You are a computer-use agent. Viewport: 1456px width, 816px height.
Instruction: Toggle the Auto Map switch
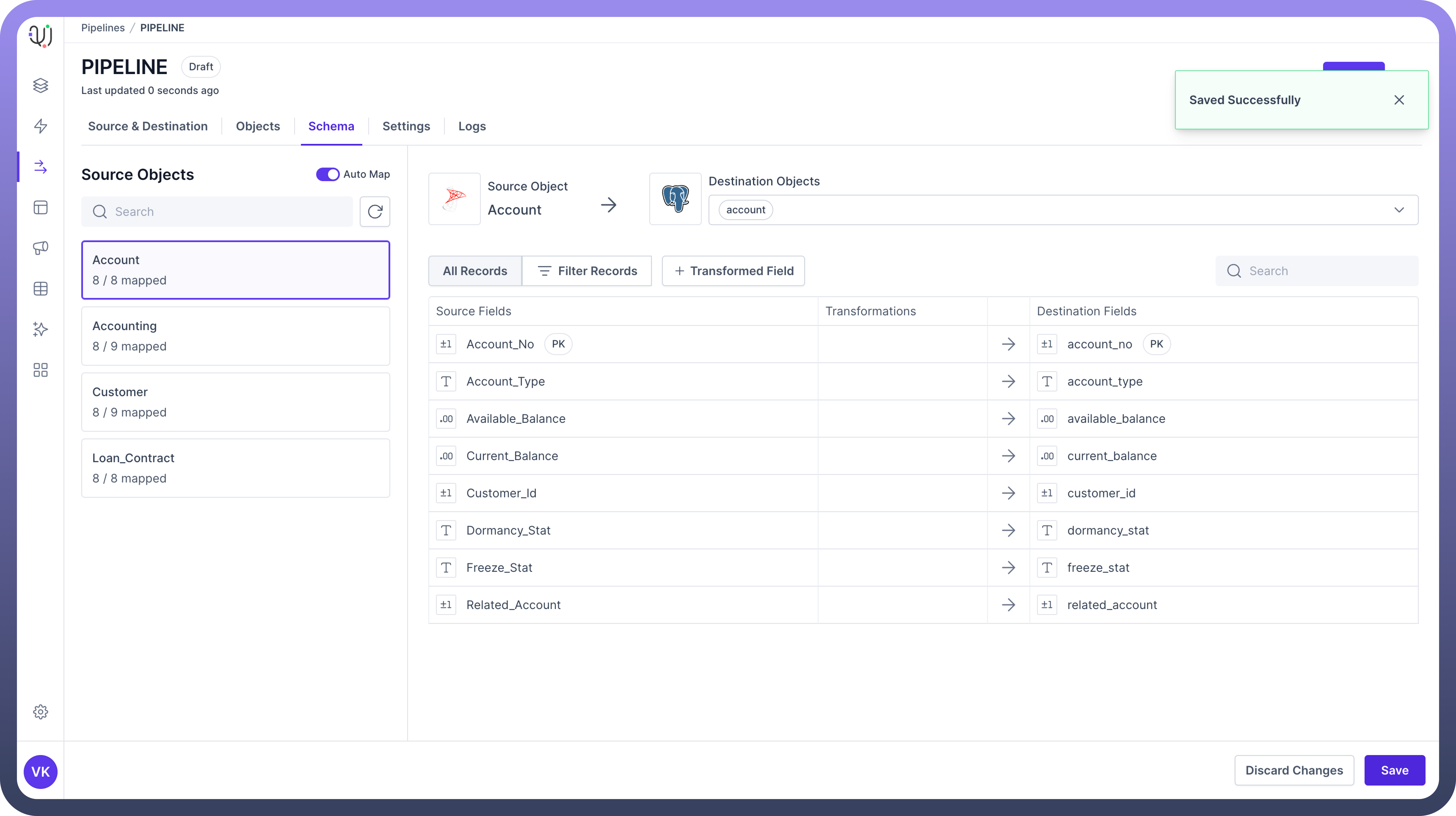click(327, 174)
